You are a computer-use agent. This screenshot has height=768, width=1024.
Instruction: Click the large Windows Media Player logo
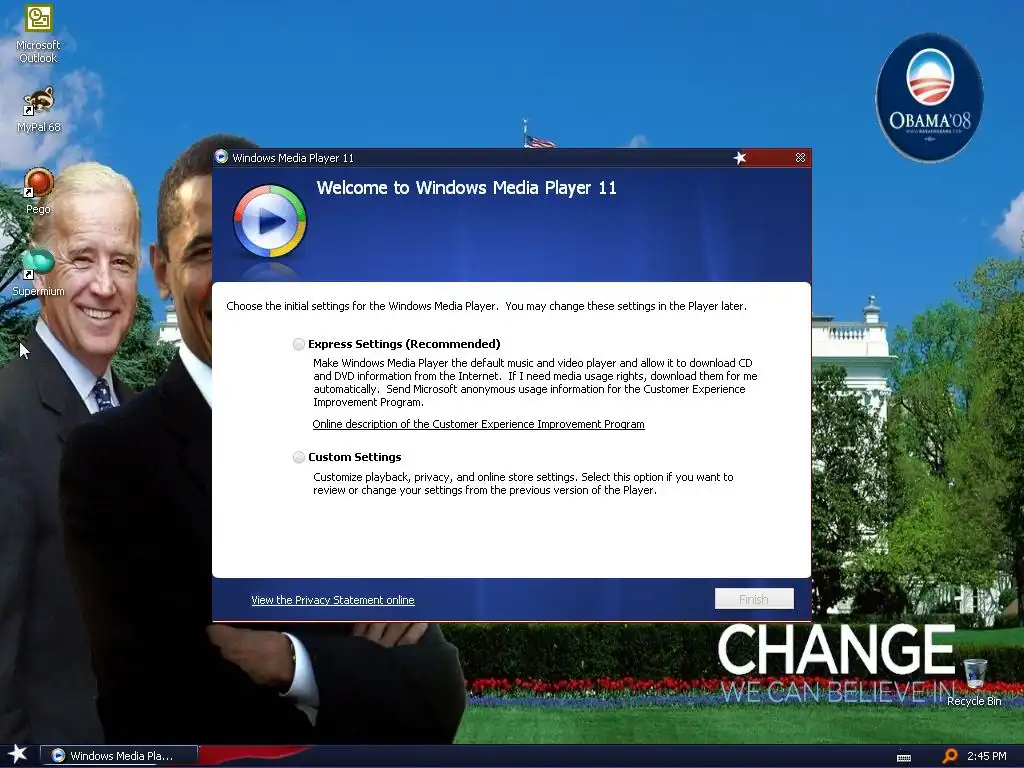[x=270, y=221]
